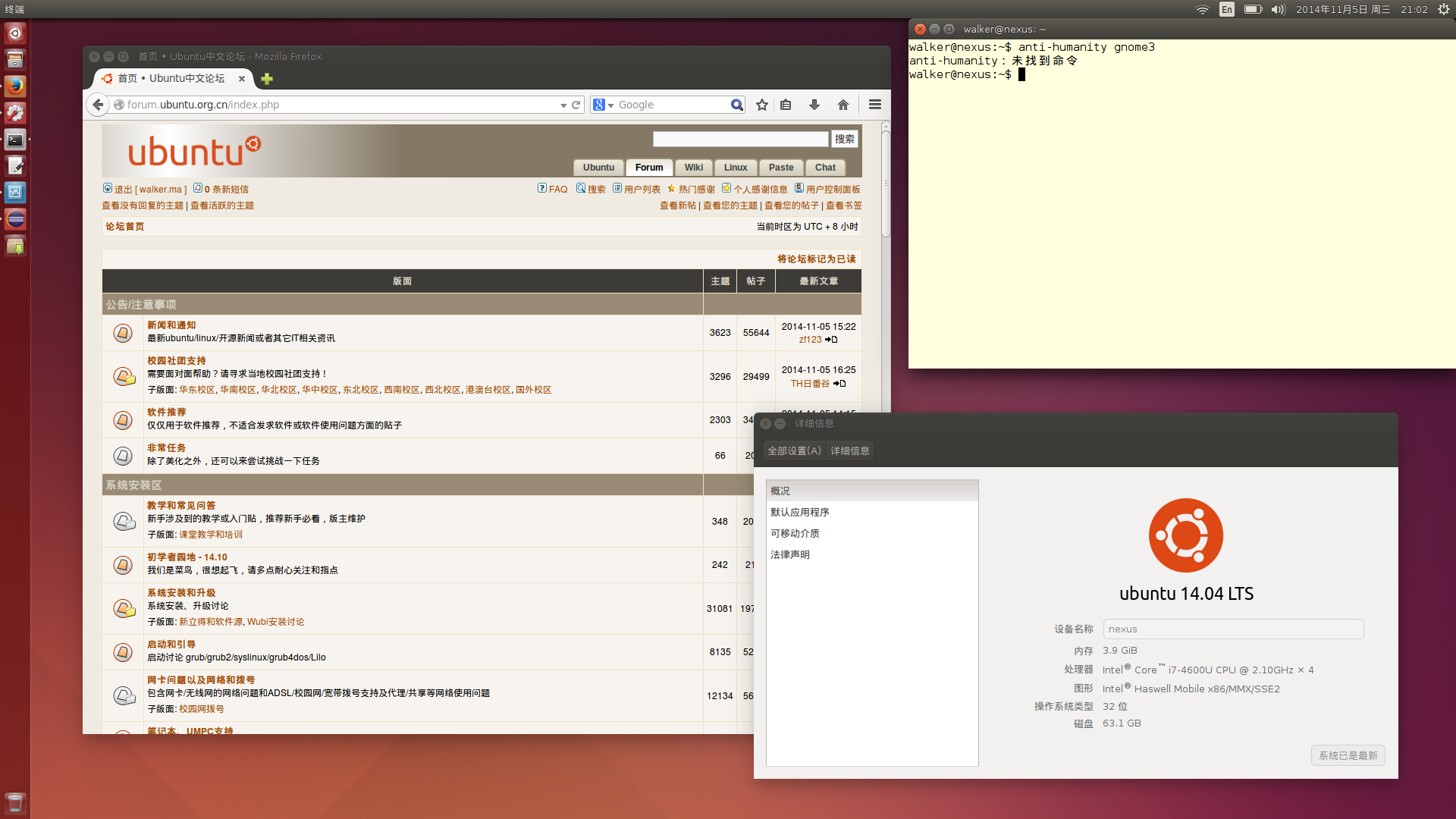Open 软件推荐 forum link
This screenshot has width=1456, height=819.
click(x=166, y=413)
